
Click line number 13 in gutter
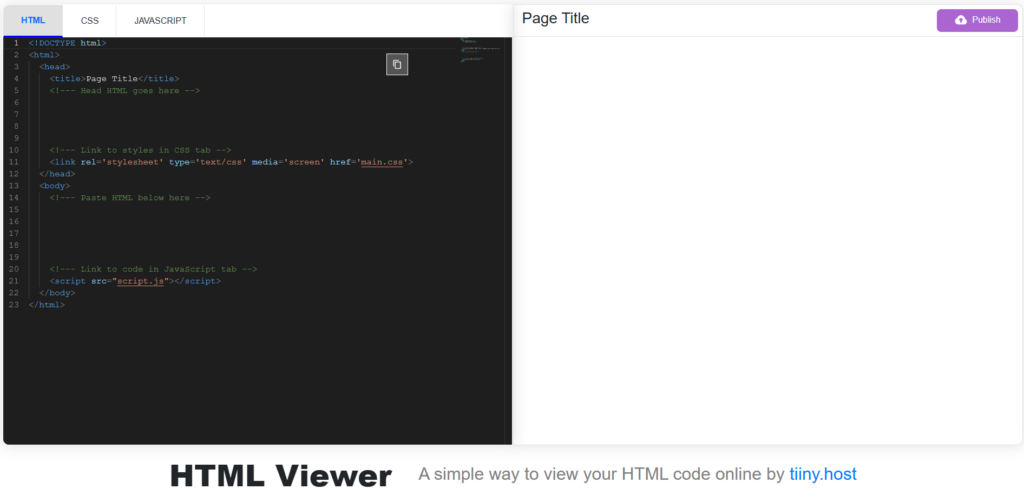click(x=16, y=185)
